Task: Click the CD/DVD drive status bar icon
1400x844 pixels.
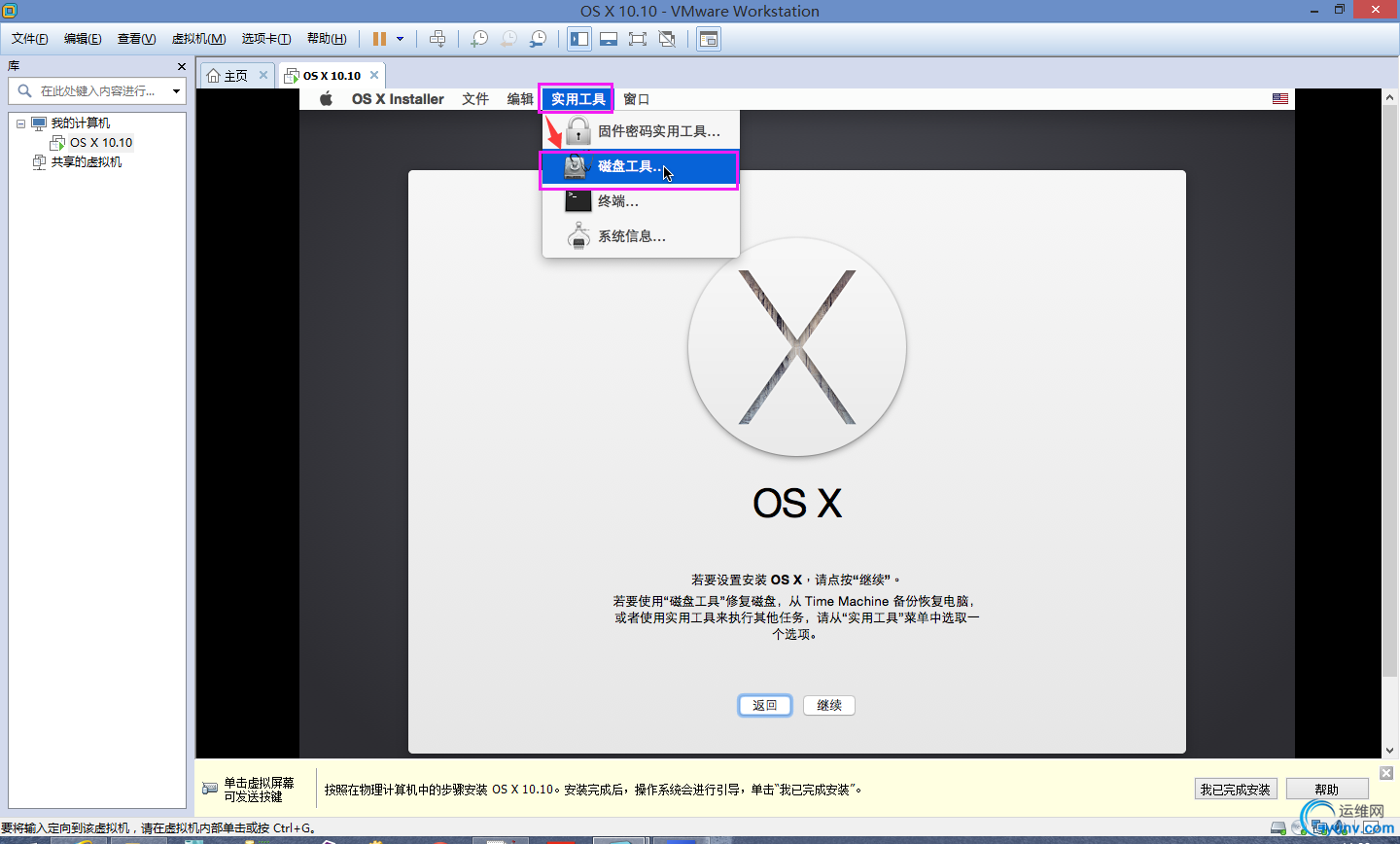Action: pyautogui.click(x=1298, y=828)
